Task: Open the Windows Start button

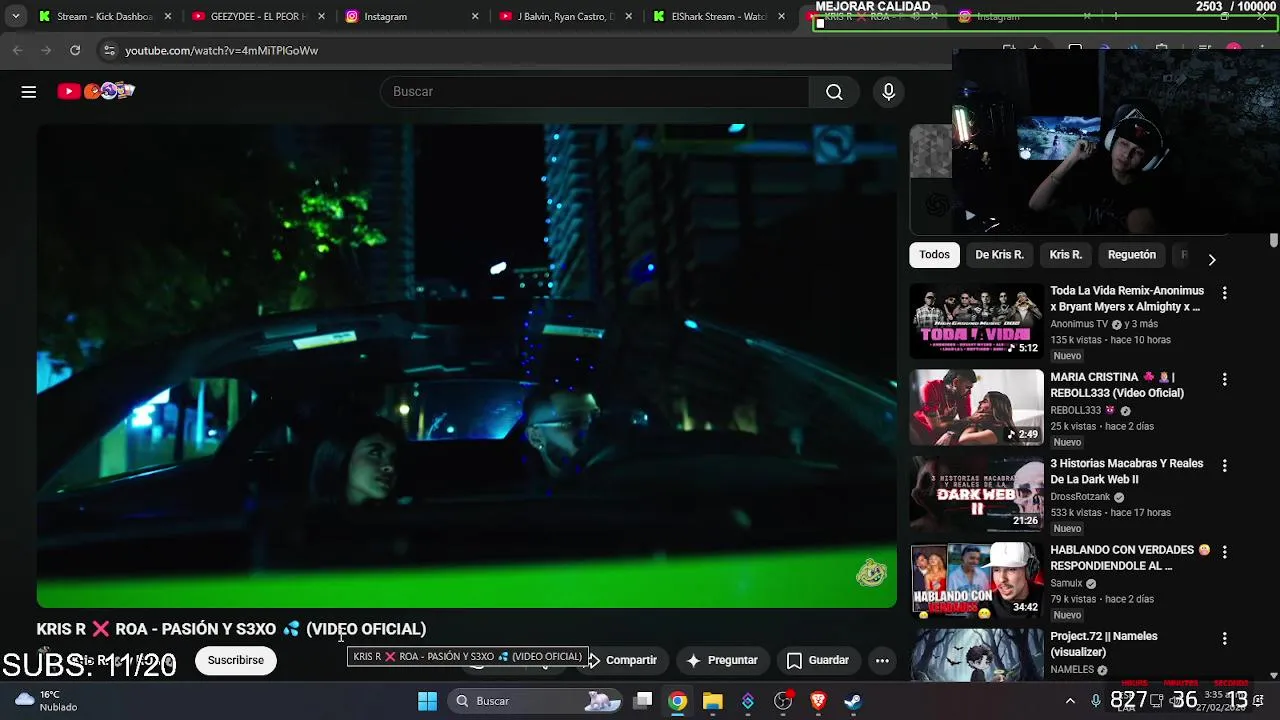Action: [427, 701]
